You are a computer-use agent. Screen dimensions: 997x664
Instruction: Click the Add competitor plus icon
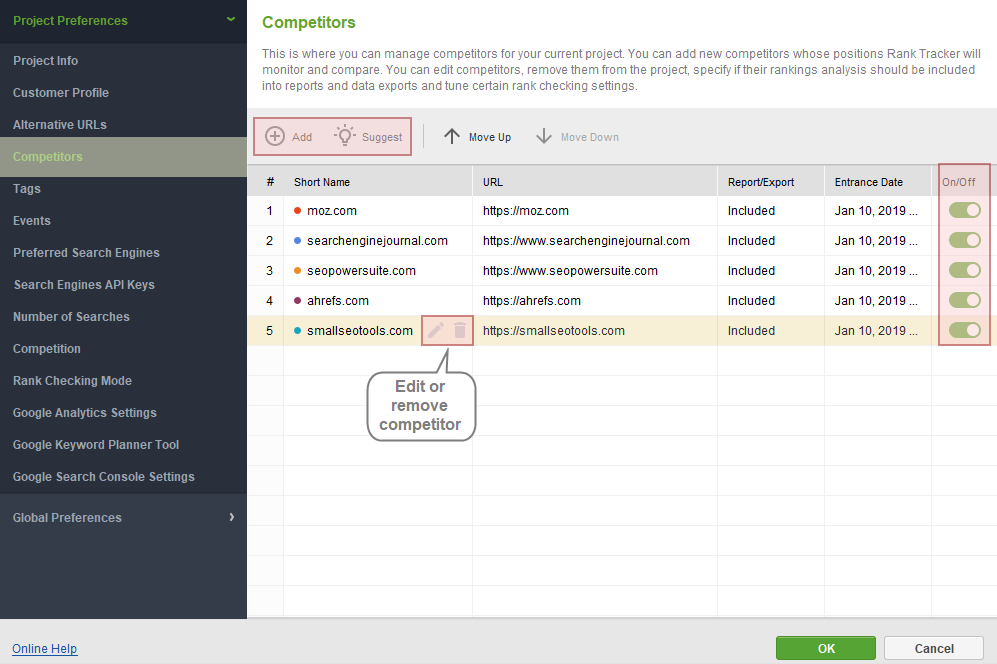pyautogui.click(x=275, y=136)
